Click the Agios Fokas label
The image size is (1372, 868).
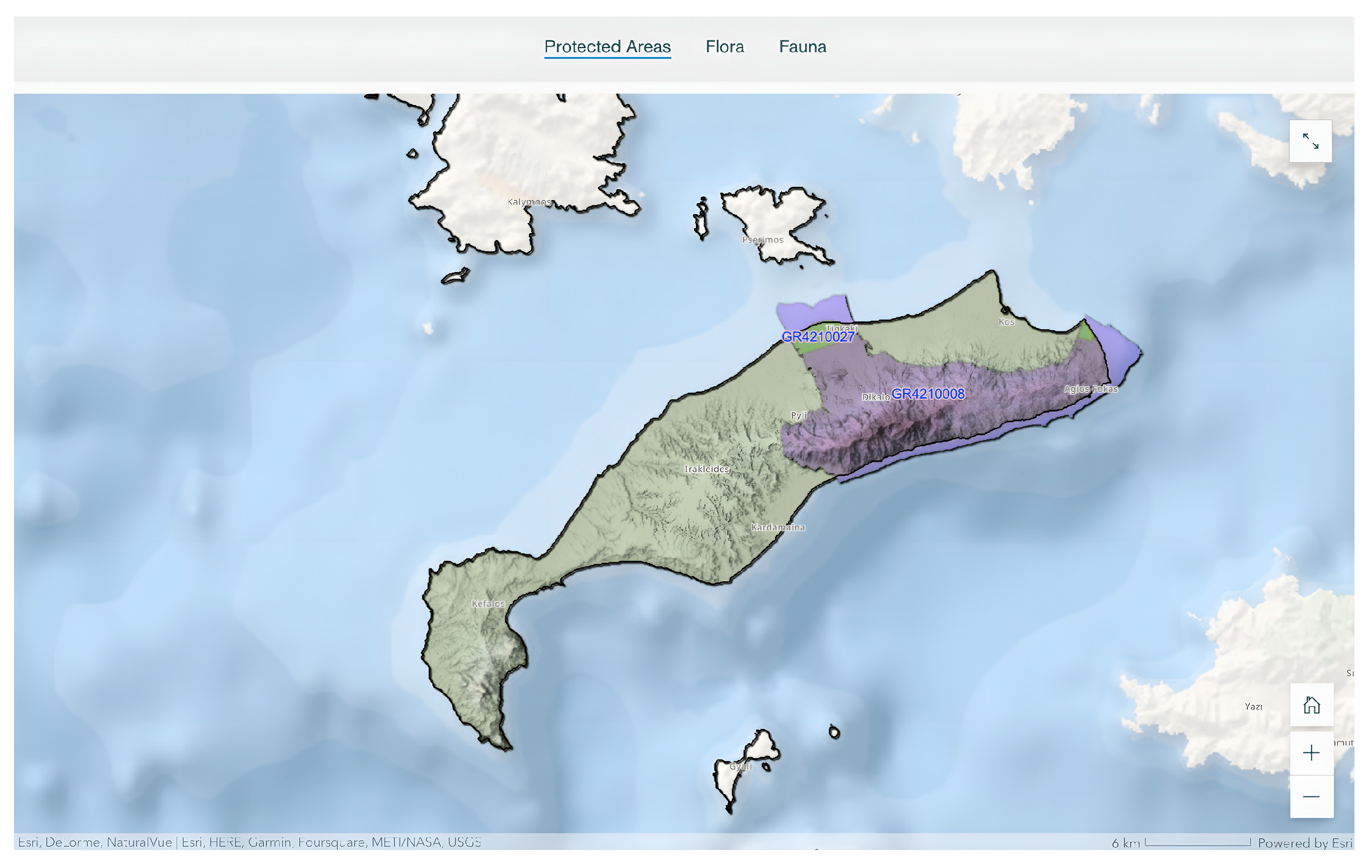(x=1090, y=389)
